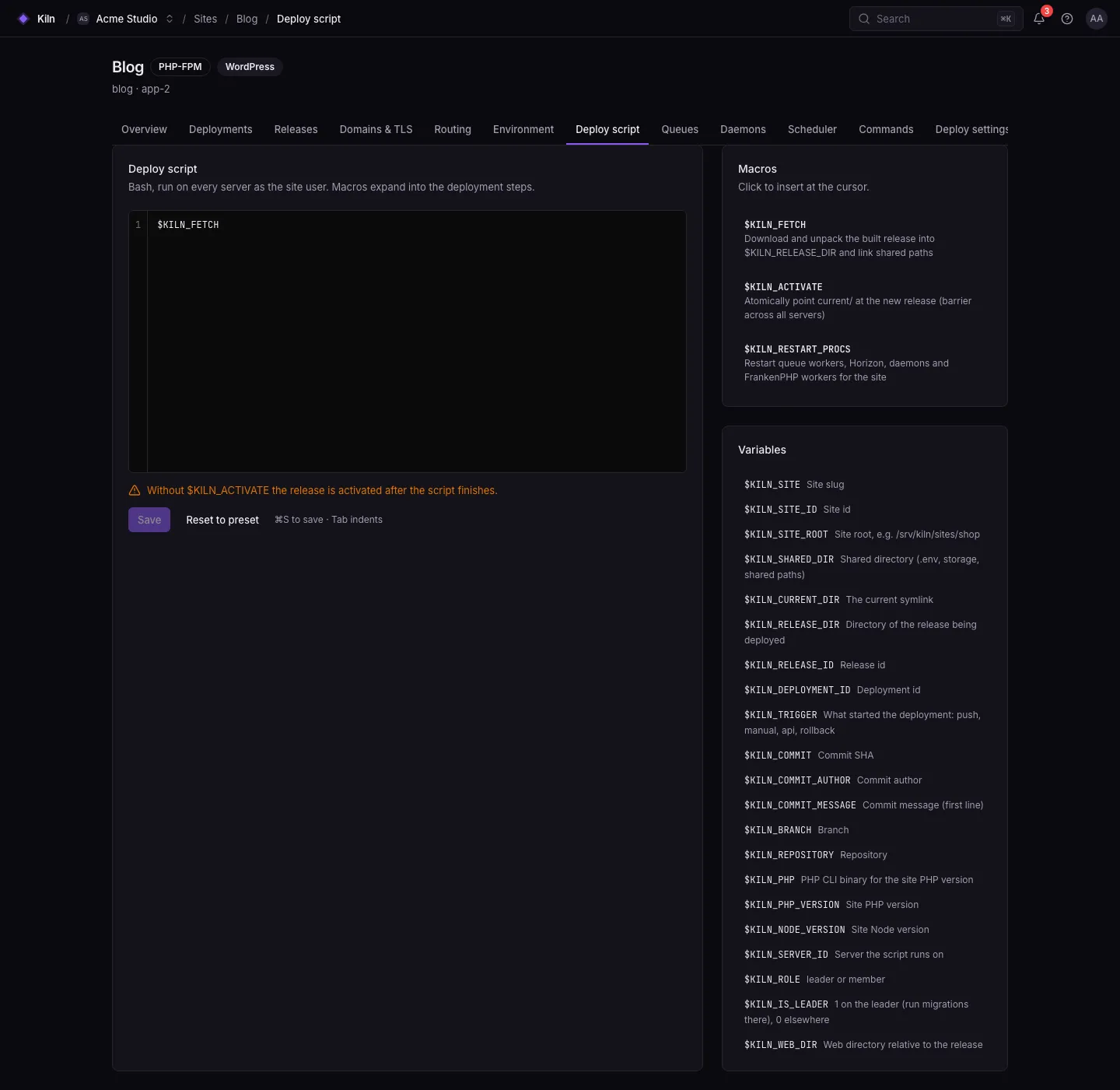Click the $KILN_SITE variable
The width and height of the screenshot is (1120, 1090).
[865, 485]
